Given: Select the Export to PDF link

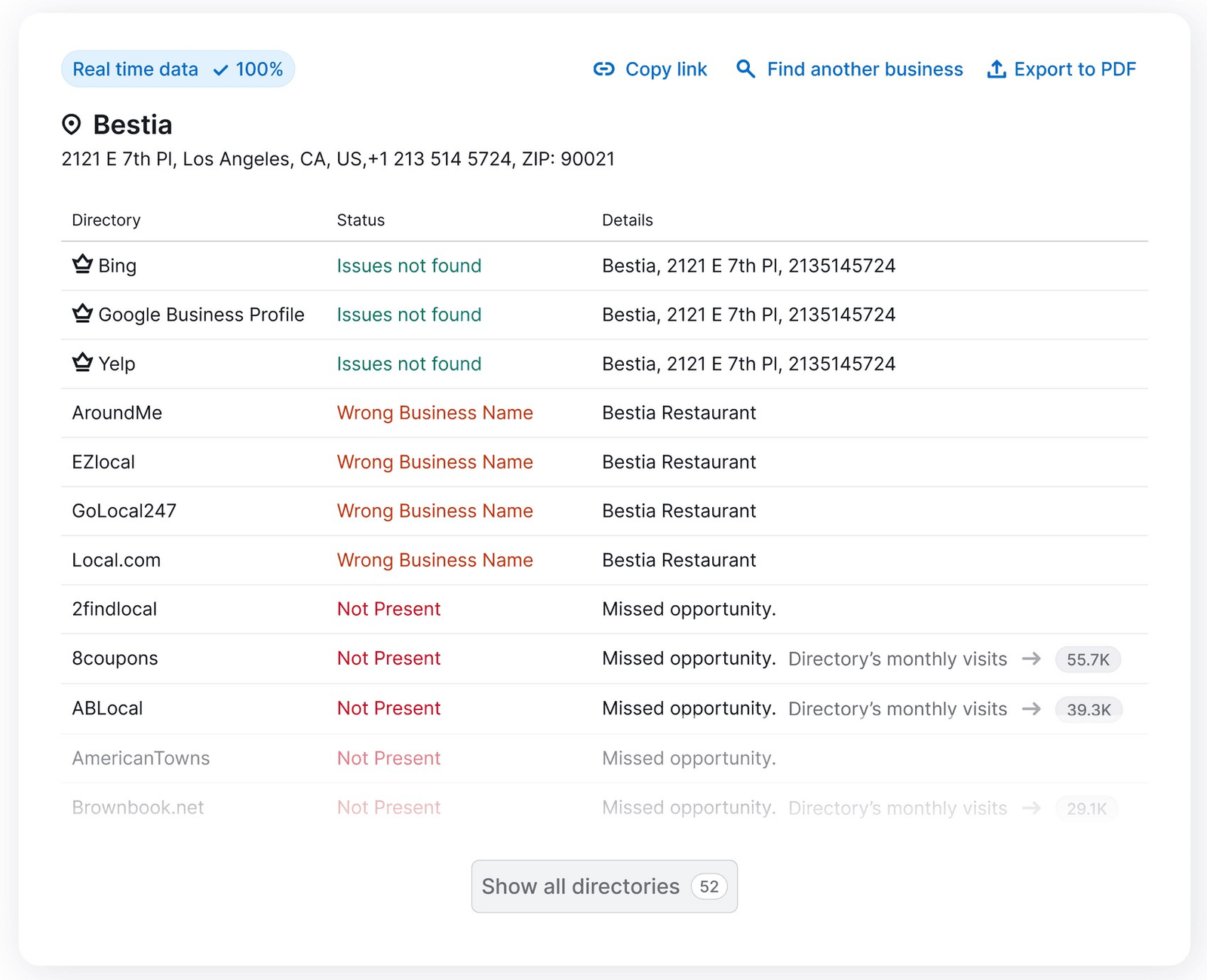Looking at the screenshot, I should (1074, 69).
